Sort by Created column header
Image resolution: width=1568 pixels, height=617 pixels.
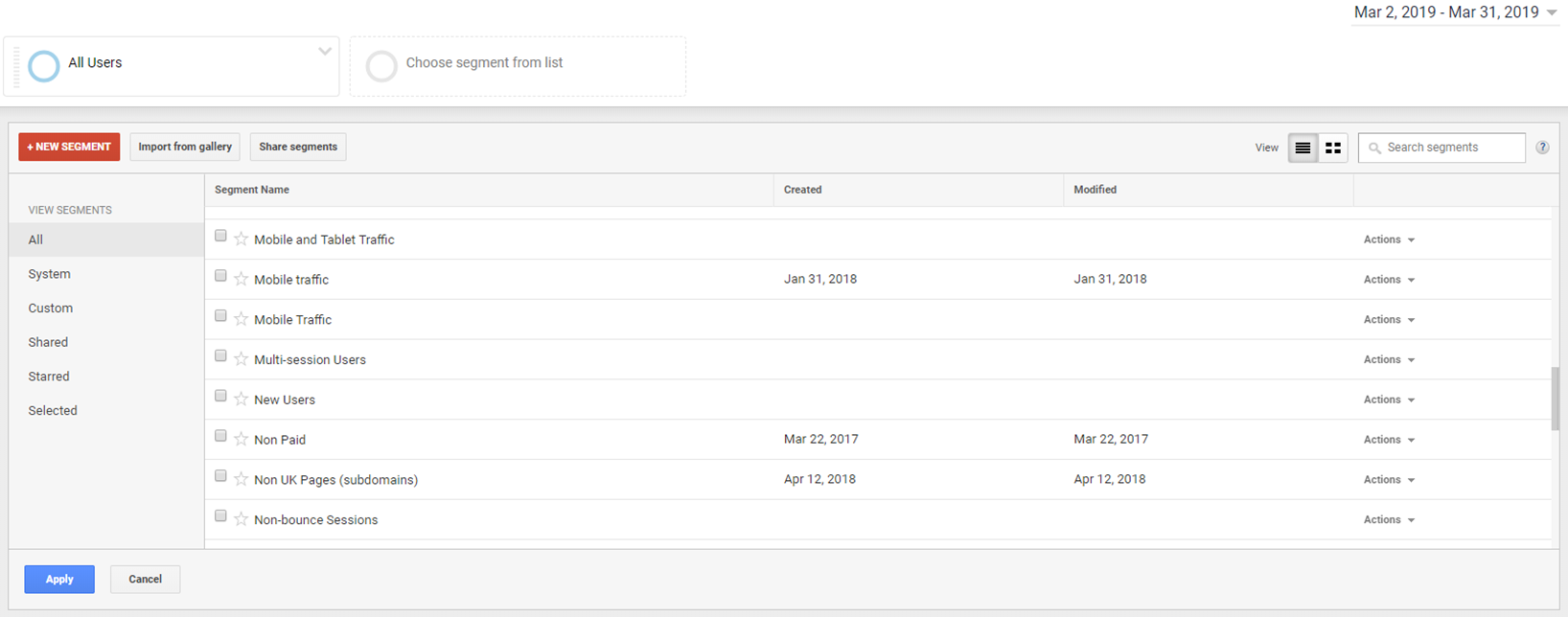(918, 190)
